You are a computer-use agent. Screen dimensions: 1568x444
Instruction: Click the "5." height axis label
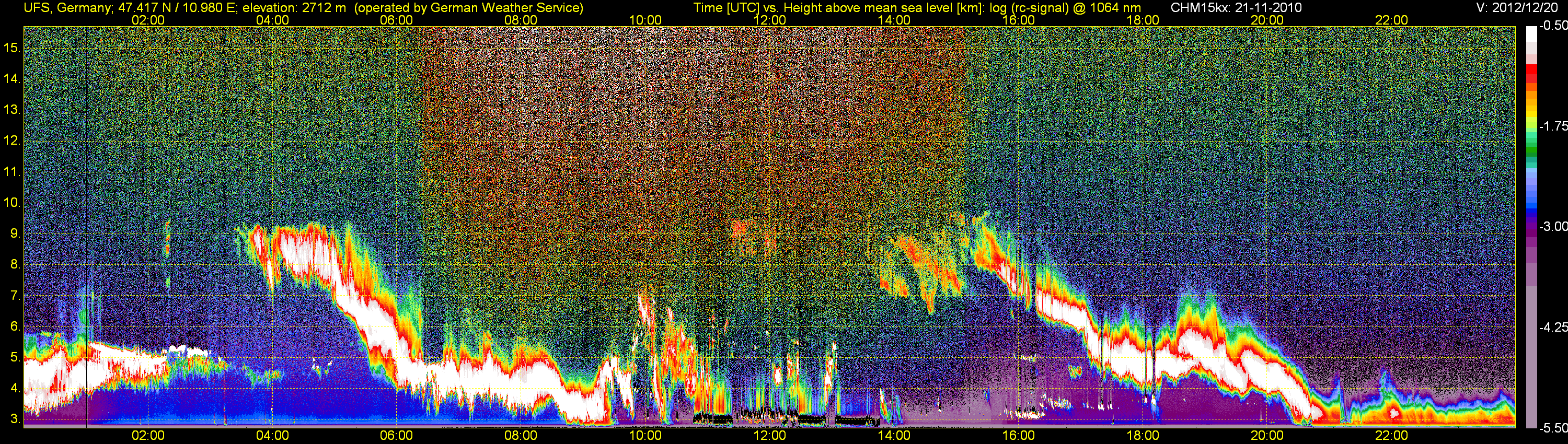tap(15, 358)
